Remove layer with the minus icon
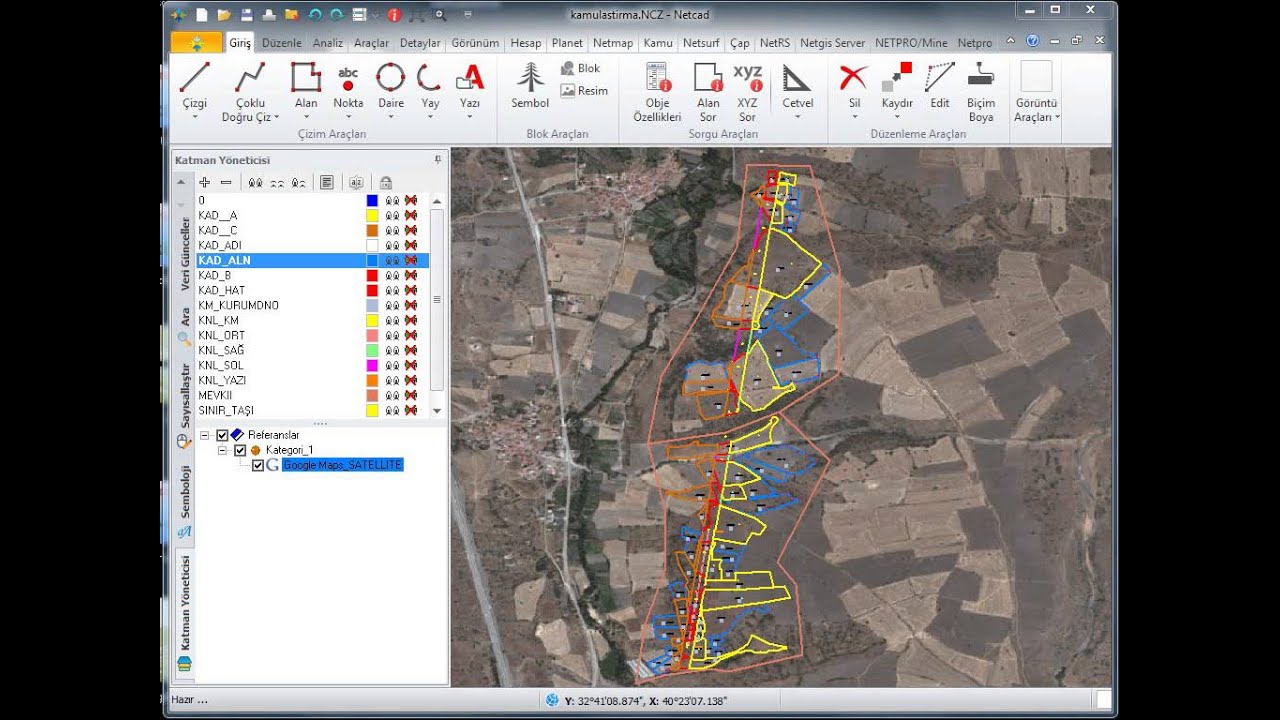This screenshot has width=1280, height=720. [x=226, y=182]
